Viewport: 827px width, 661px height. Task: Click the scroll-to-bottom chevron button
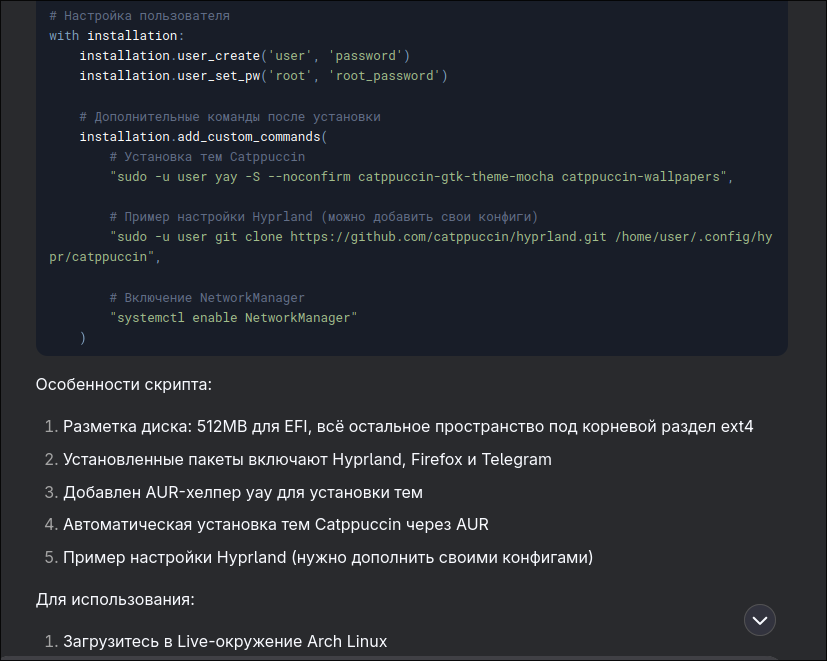tap(760, 619)
